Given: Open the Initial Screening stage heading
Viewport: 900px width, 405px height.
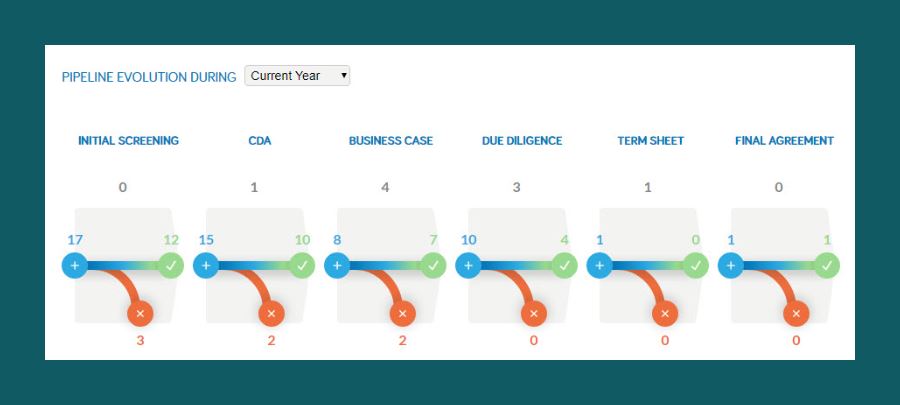Looking at the screenshot, I should point(129,141).
